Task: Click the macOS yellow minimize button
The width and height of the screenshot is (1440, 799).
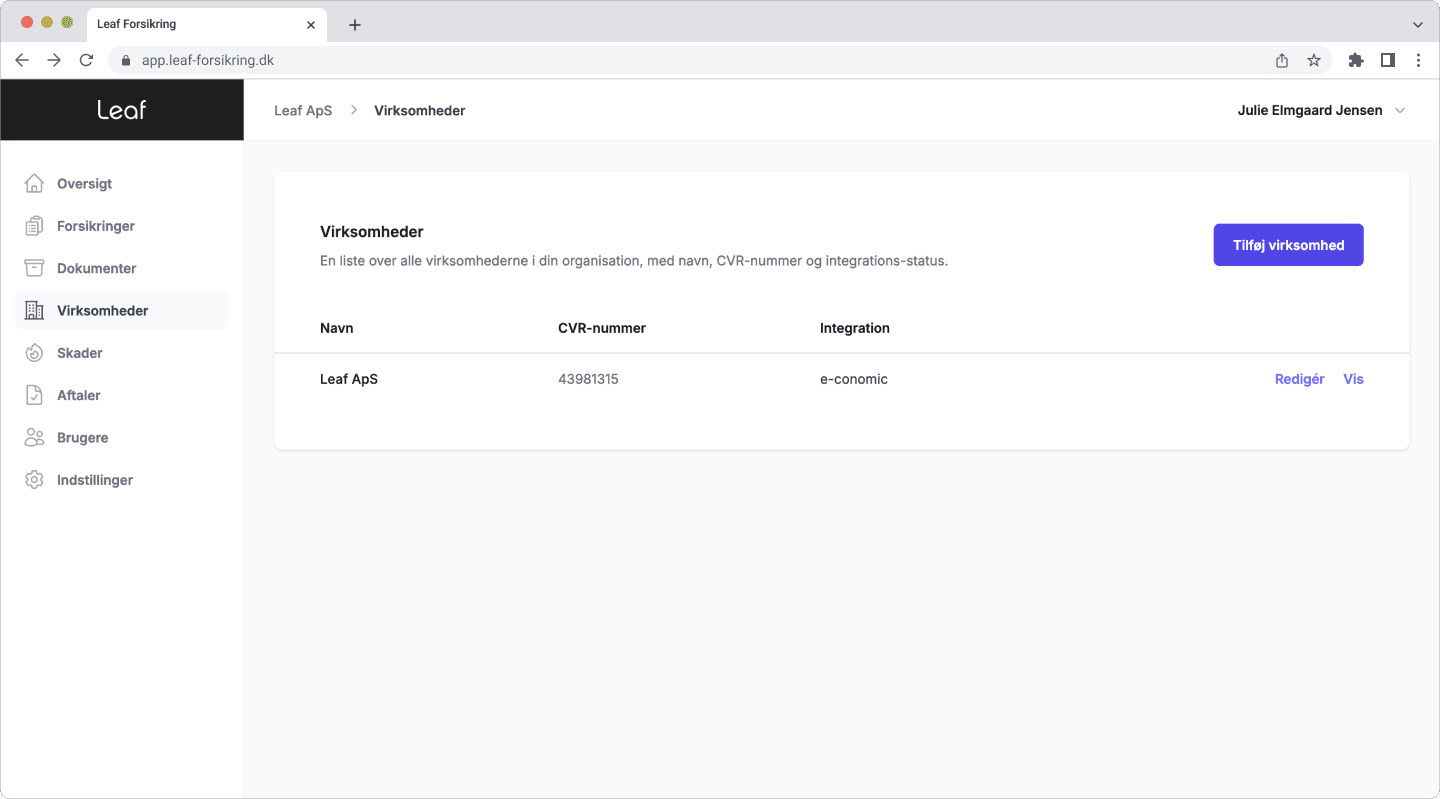Action: click(x=47, y=22)
